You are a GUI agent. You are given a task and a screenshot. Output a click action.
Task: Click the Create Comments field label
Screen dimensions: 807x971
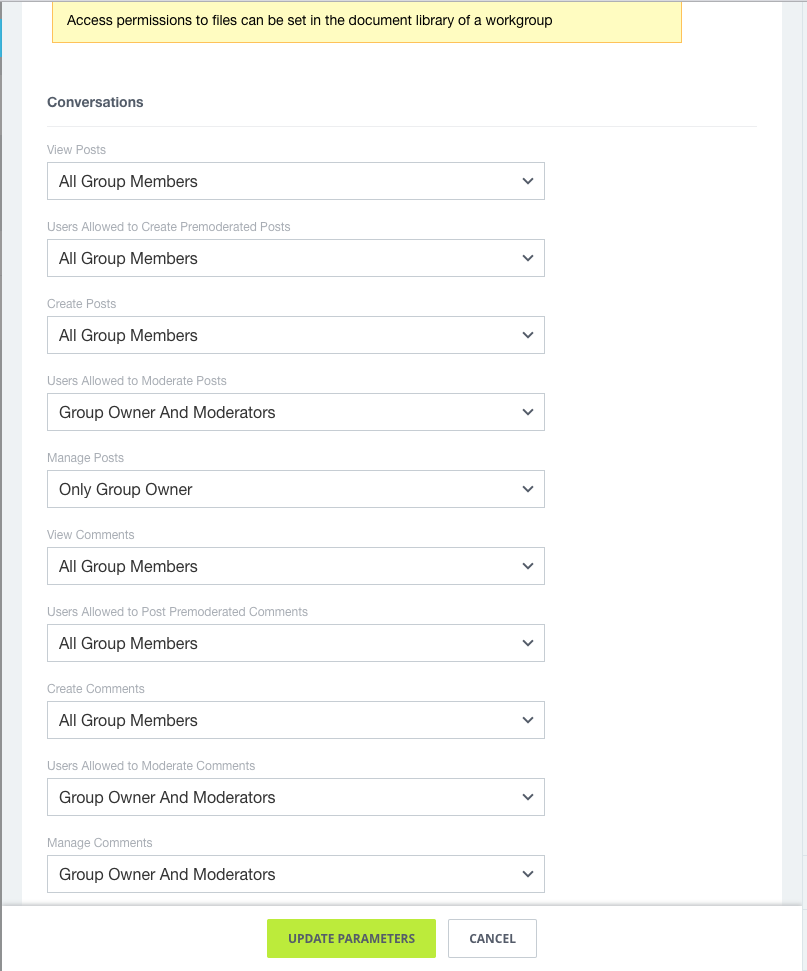(x=95, y=688)
